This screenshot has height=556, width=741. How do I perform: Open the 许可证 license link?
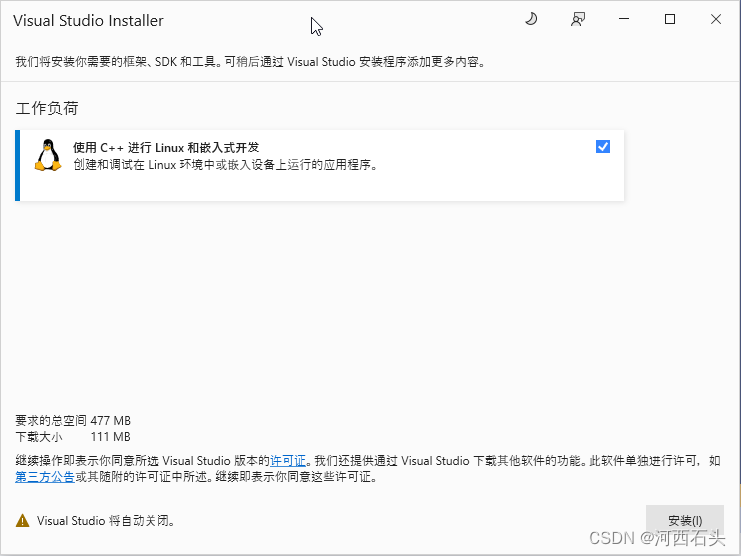click(x=288, y=461)
